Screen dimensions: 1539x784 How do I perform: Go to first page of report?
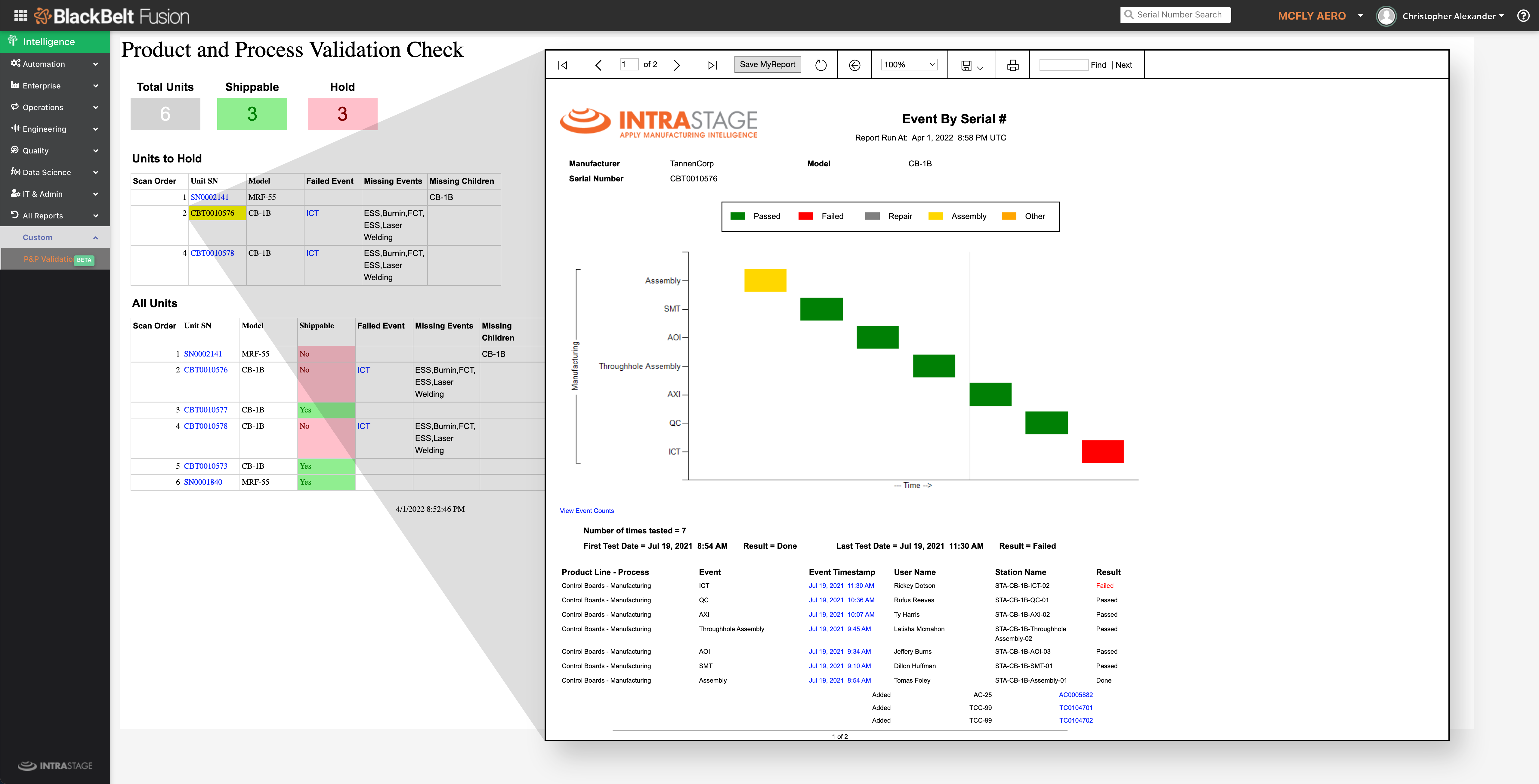point(562,65)
